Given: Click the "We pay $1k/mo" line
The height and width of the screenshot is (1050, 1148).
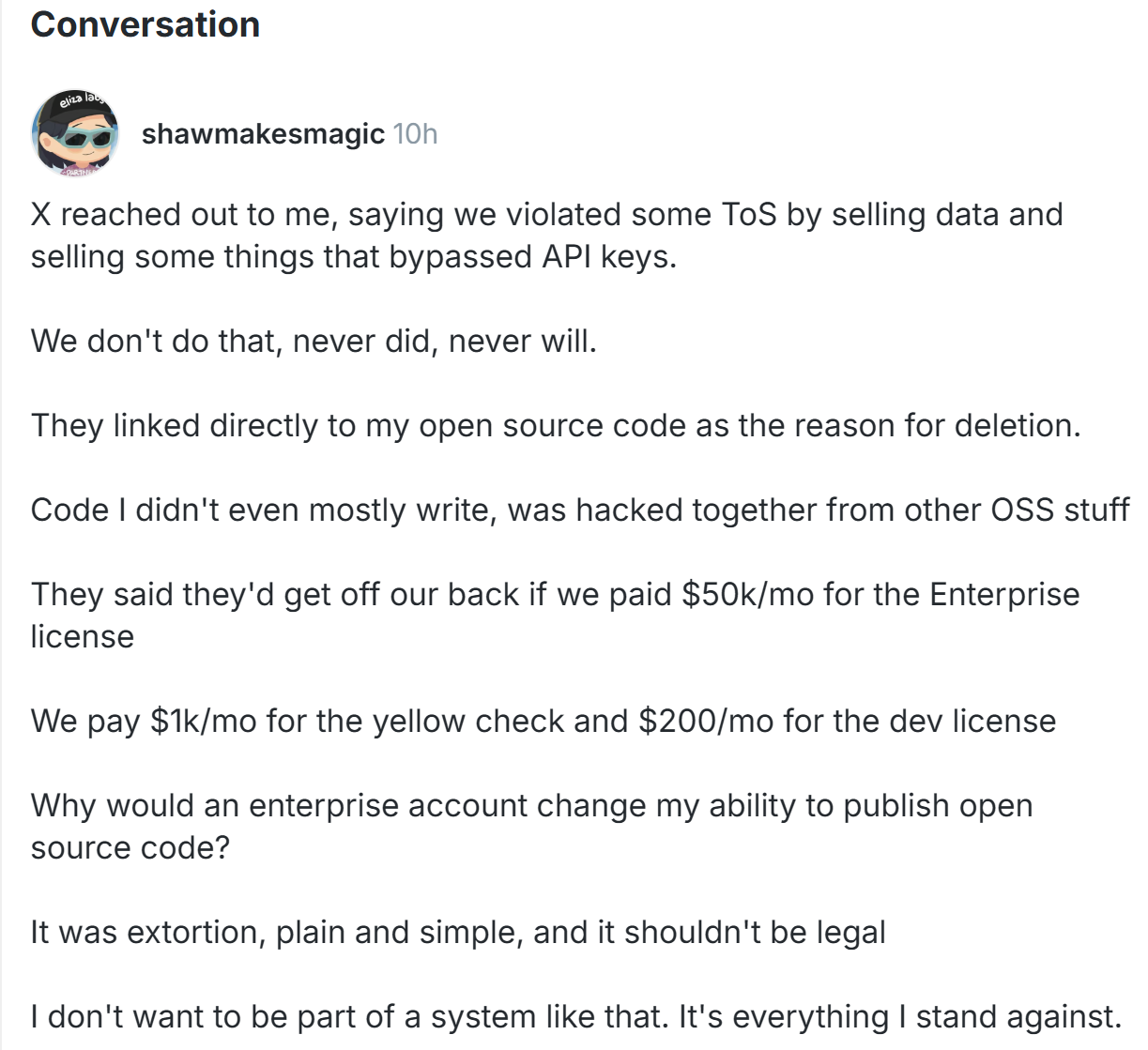Looking at the screenshot, I should click(543, 721).
